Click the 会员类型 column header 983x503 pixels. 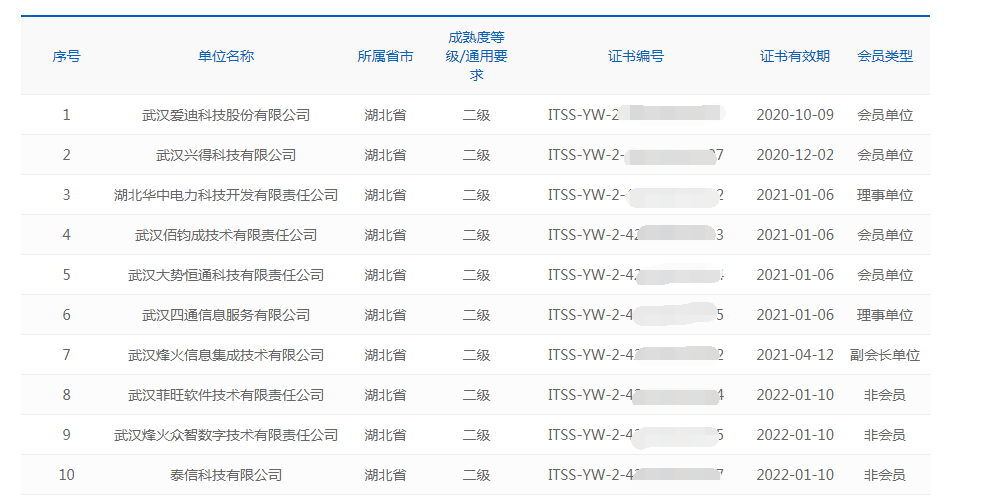pyautogui.click(x=885, y=56)
